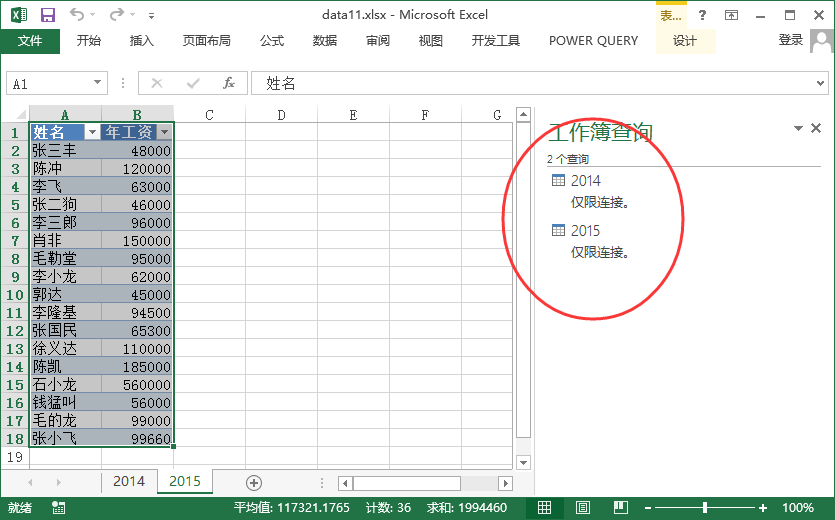Open Ribbon Display Options icon

click(732, 15)
